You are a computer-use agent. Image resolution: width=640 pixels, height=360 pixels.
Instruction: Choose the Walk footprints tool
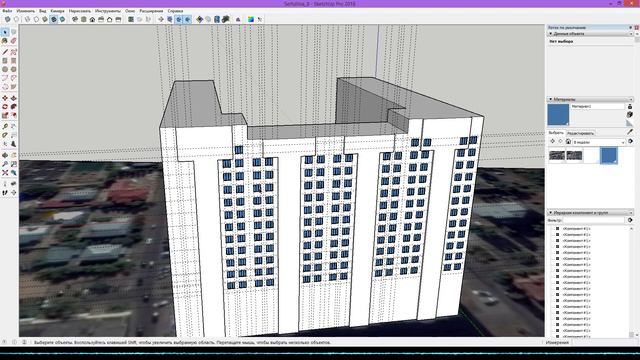(5, 193)
